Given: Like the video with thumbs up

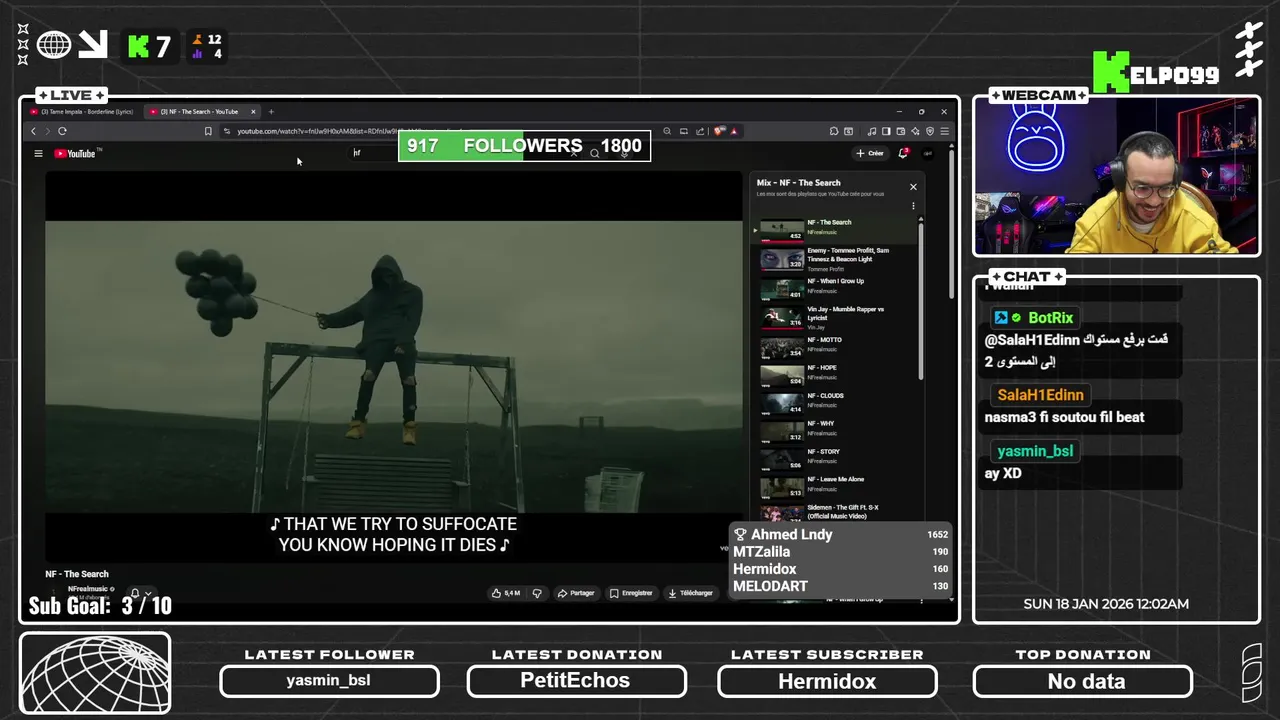Looking at the screenshot, I should (x=506, y=593).
